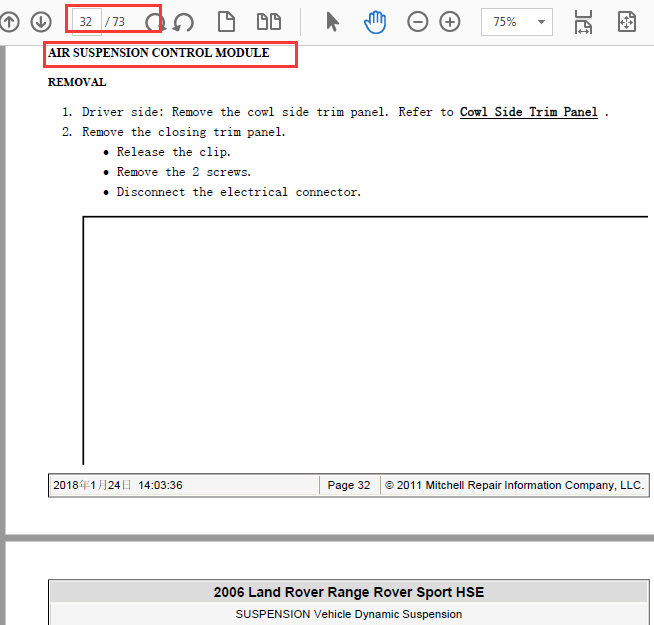Switch to single page view
The image size is (654, 625).
pos(226,22)
